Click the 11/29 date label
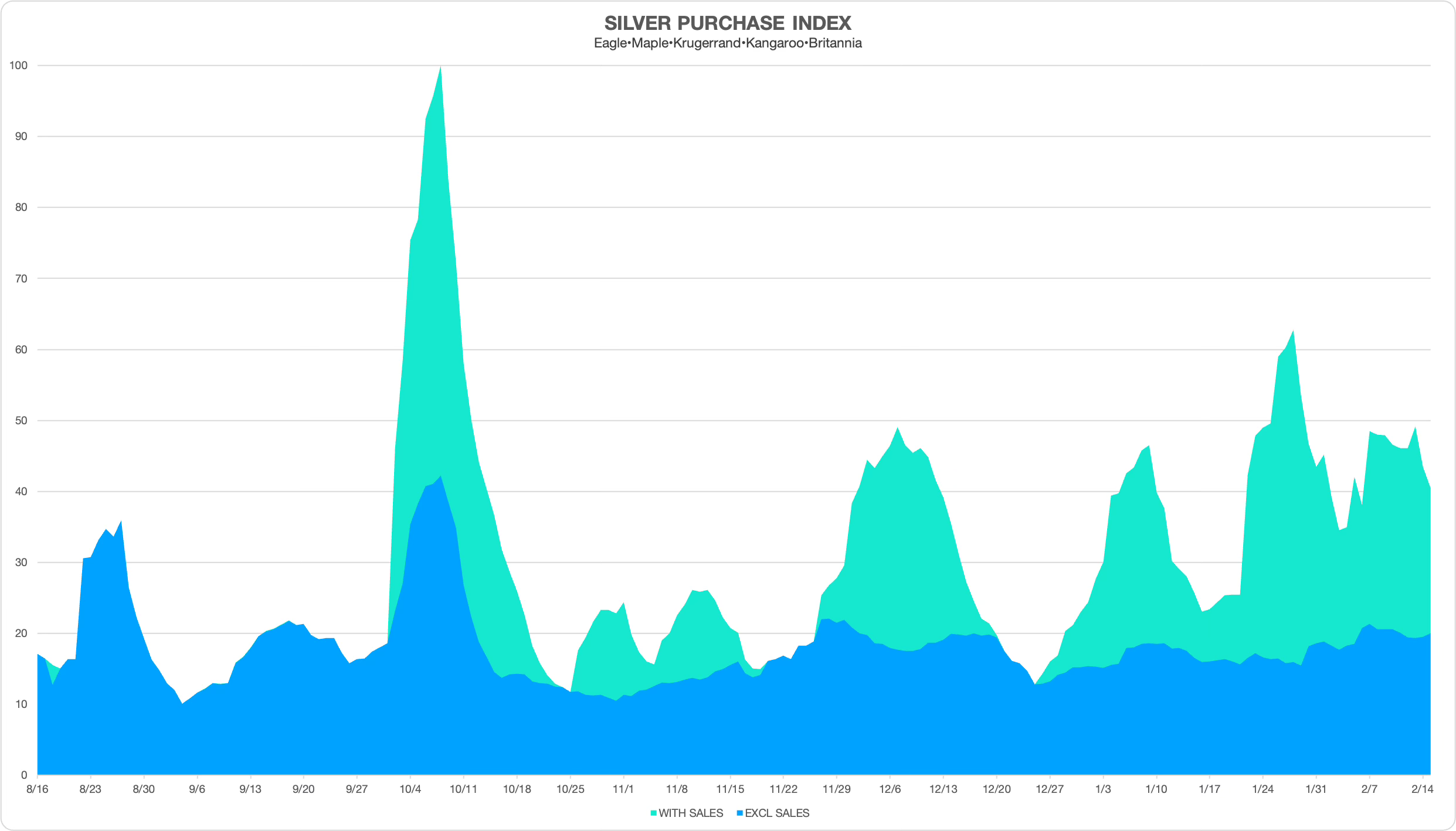Image resolution: width=1456 pixels, height=831 pixels. tap(837, 789)
